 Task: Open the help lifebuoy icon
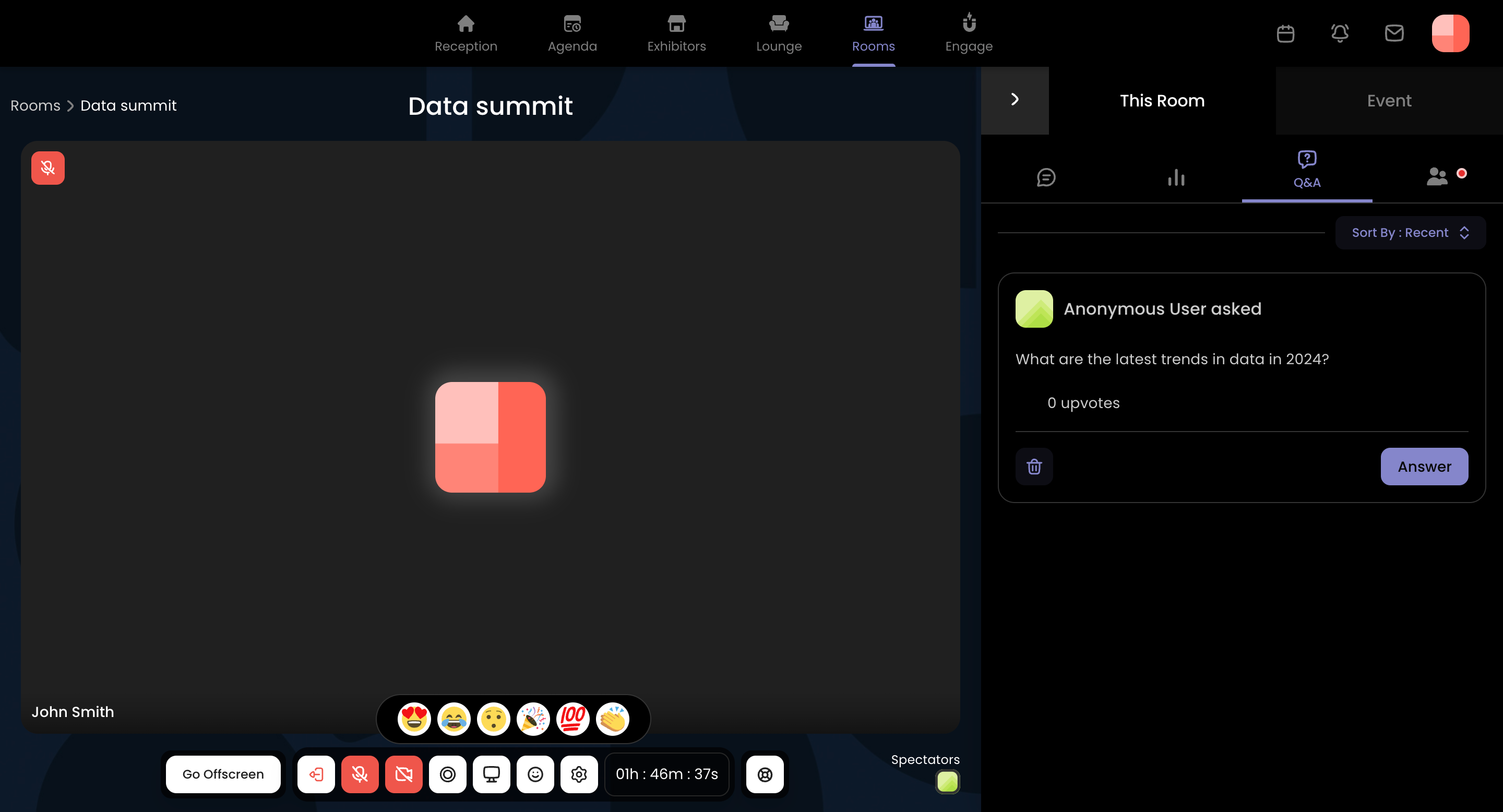pyautogui.click(x=765, y=774)
